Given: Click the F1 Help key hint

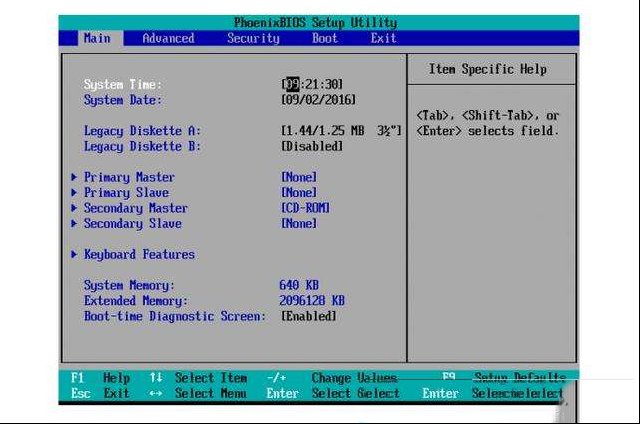Looking at the screenshot, I should (x=100, y=378).
